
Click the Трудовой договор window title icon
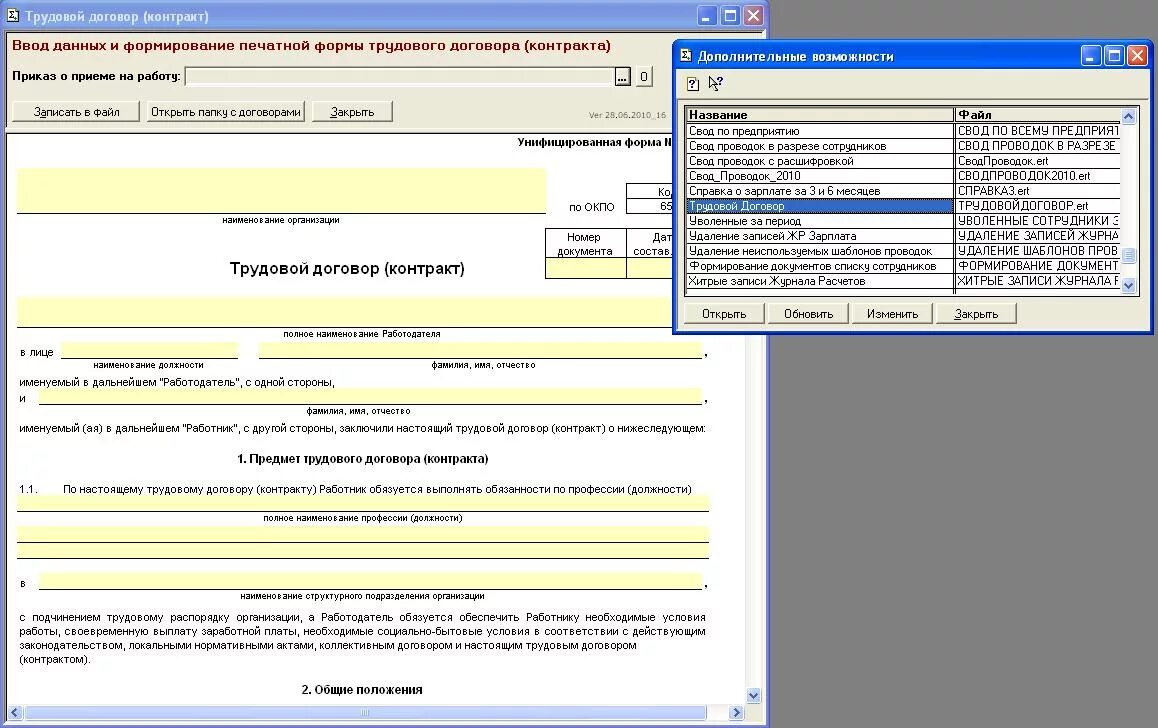[13, 16]
